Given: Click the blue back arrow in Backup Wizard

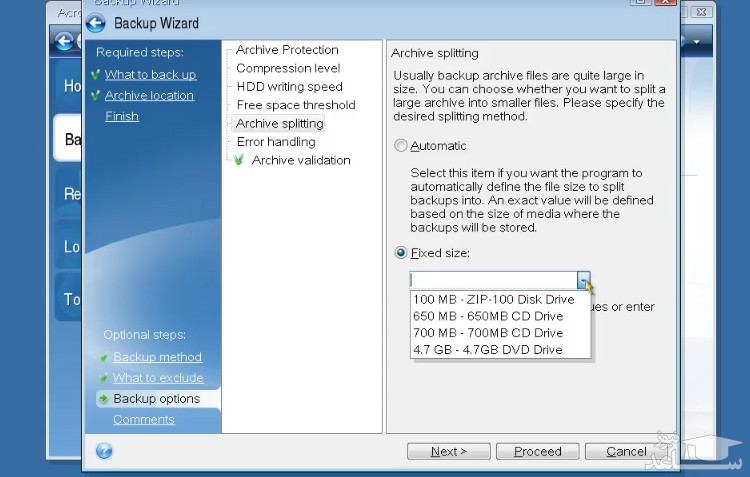Looking at the screenshot, I should coord(96,23).
